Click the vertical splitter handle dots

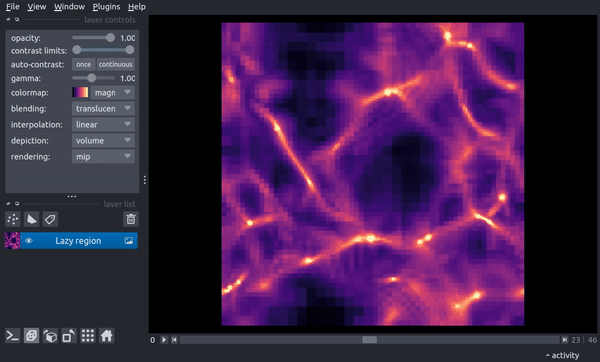coord(145,180)
